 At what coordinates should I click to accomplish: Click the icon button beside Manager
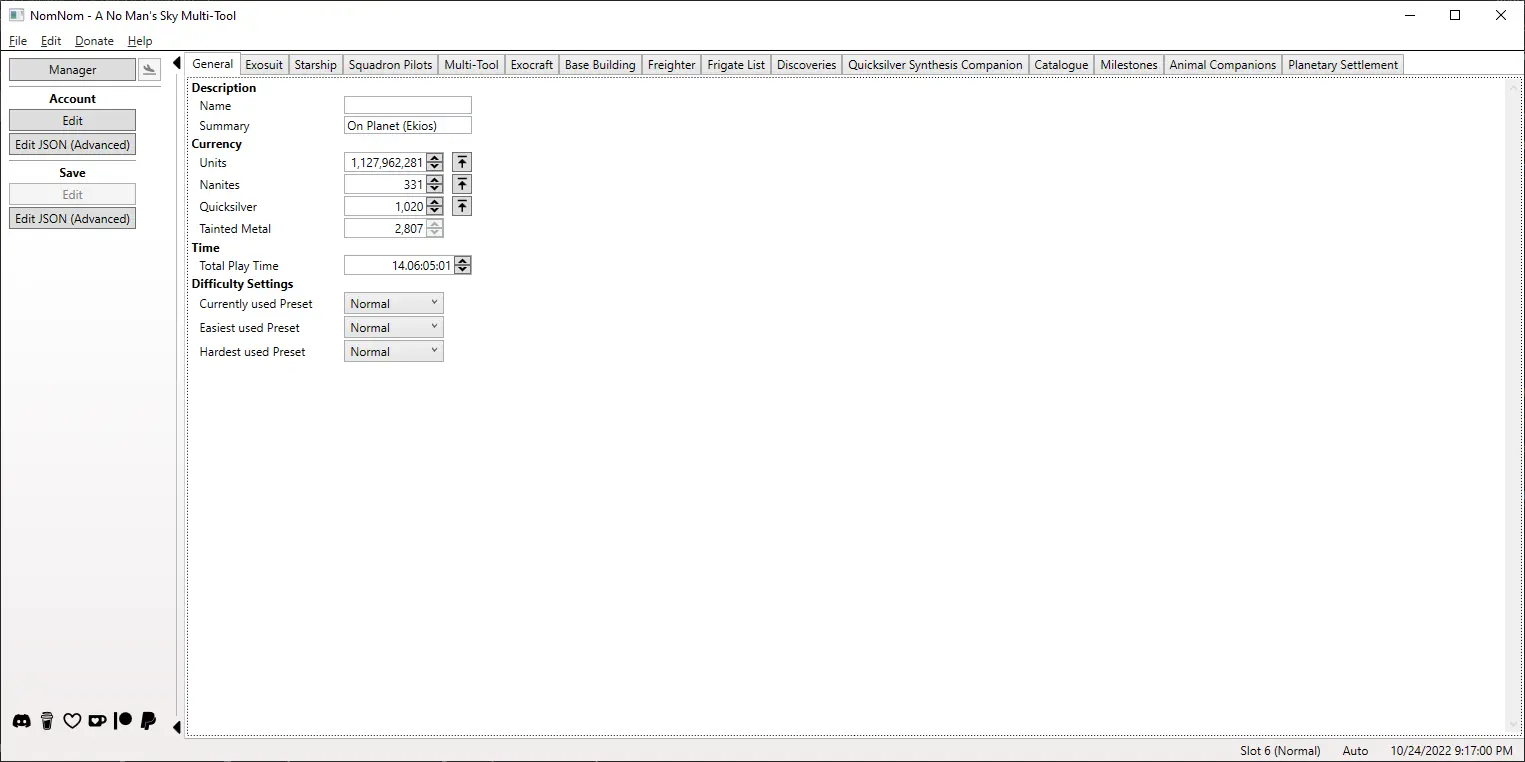click(x=149, y=69)
